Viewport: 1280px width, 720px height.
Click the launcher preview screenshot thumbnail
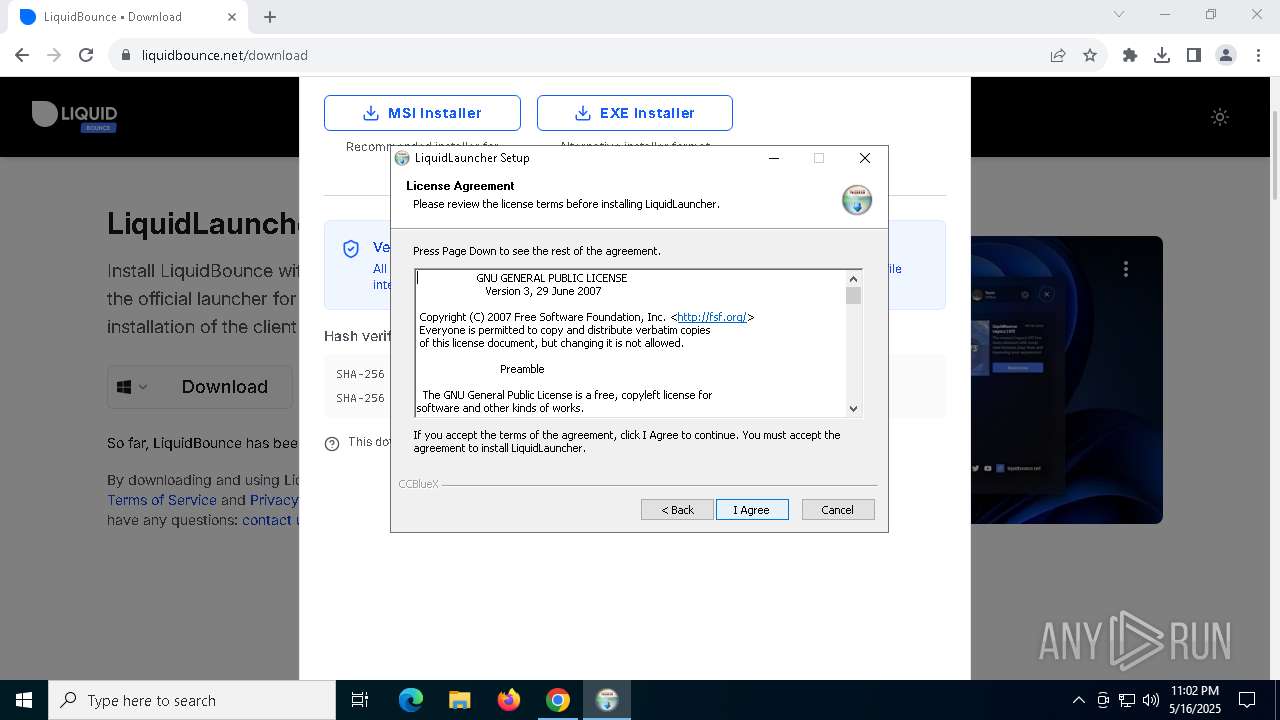coord(1066,380)
